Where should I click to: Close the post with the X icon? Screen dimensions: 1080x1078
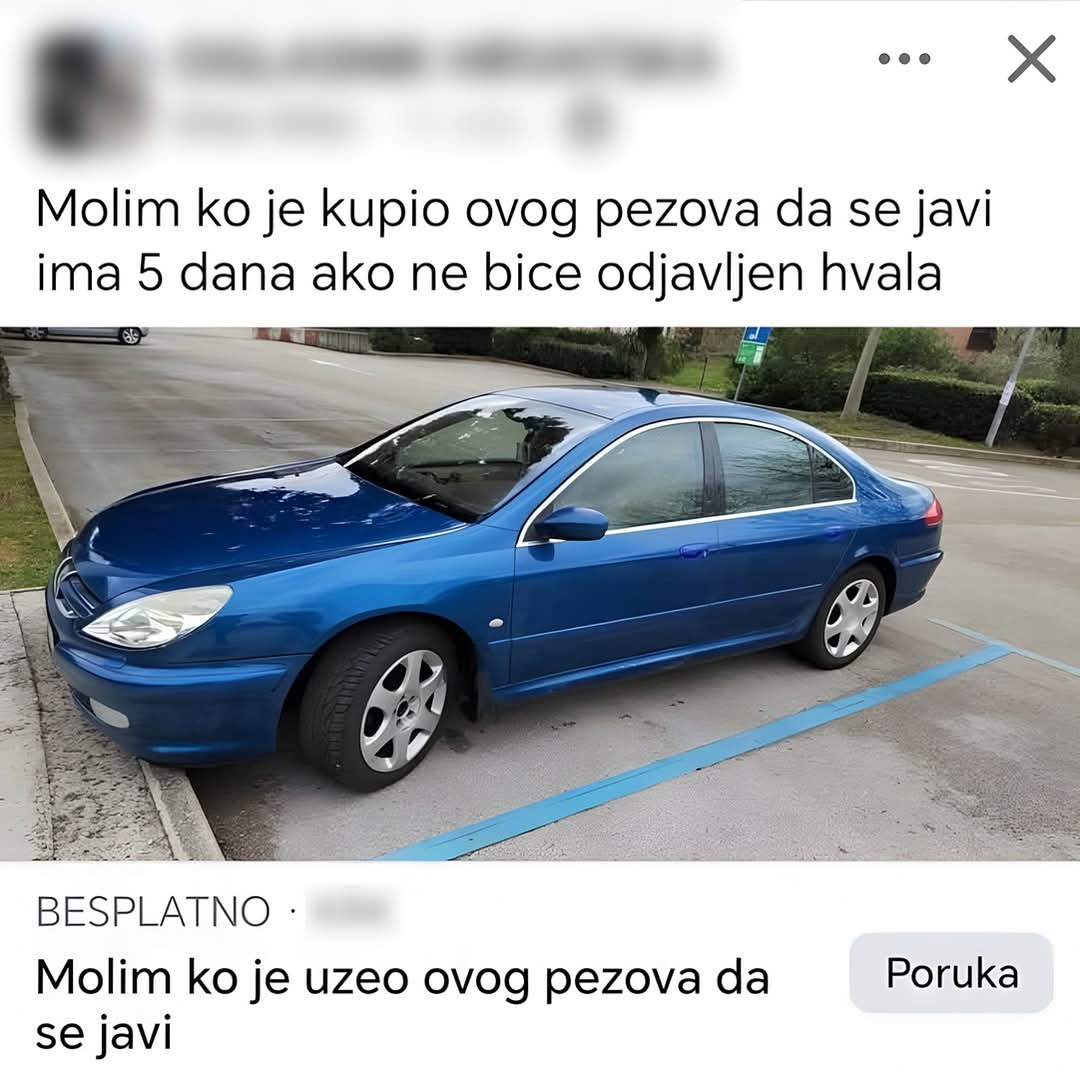[x=1031, y=59]
